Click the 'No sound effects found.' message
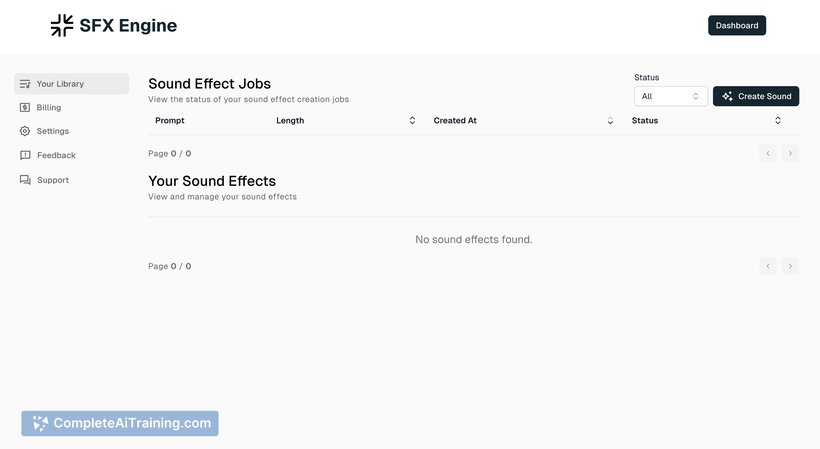The width and height of the screenshot is (820, 449). tap(474, 239)
